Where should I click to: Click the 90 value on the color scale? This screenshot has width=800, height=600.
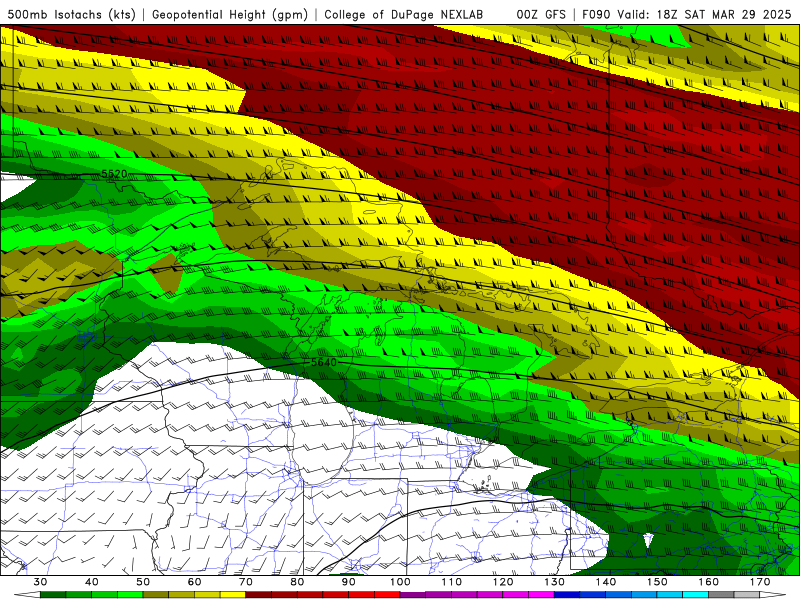(349, 582)
